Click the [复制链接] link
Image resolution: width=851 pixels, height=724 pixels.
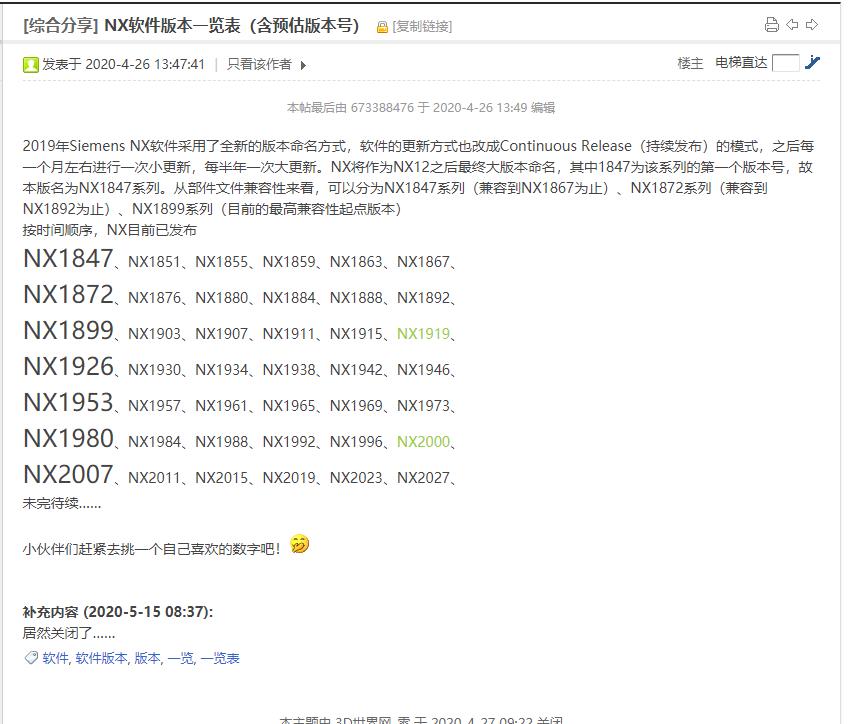pos(422,26)
